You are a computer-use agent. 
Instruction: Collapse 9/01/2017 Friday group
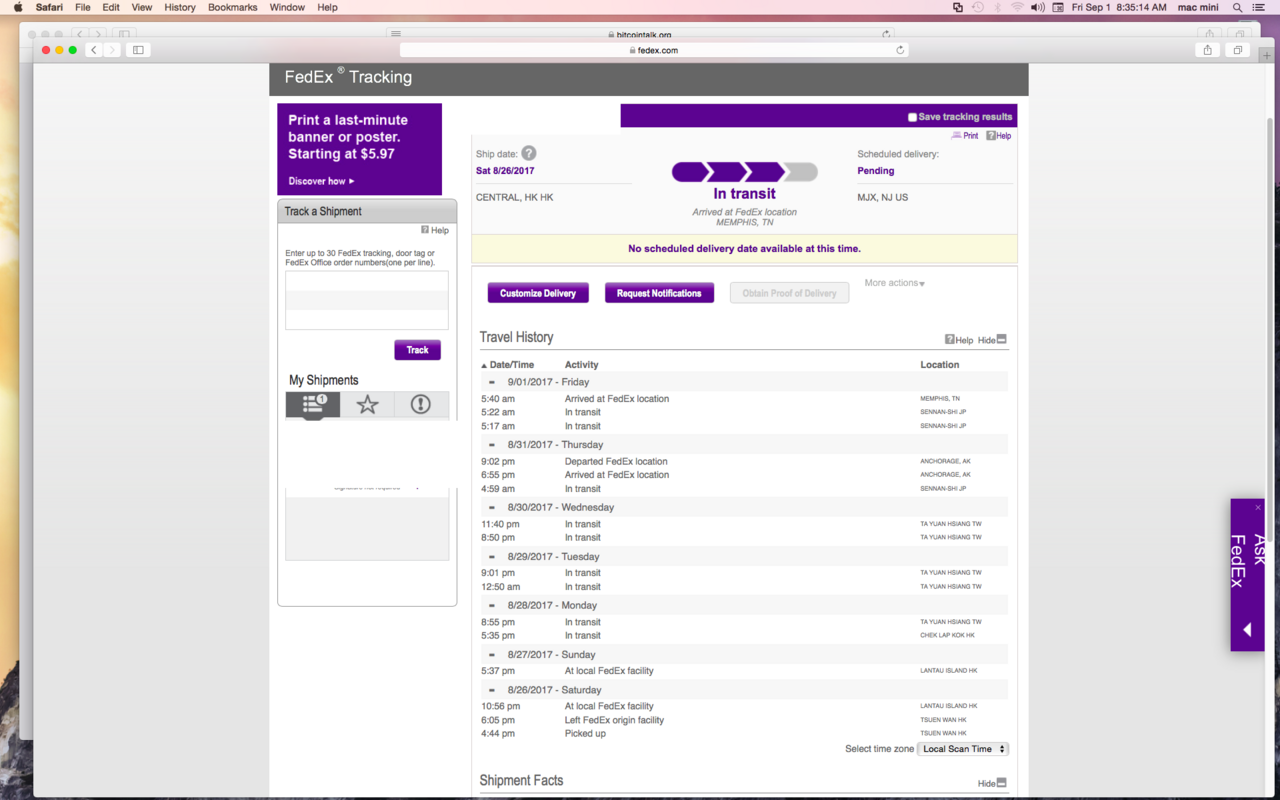492,382
